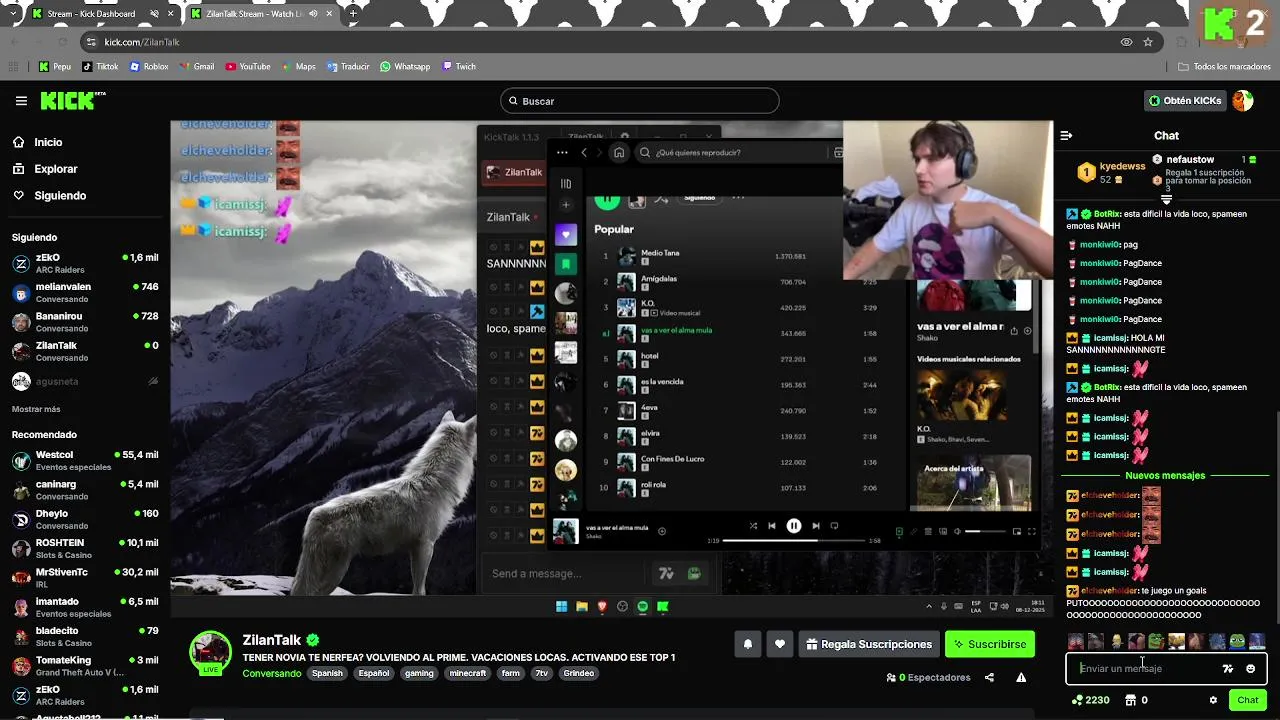The width and height of the screenshot is (1280, 720).
Task: Open the Kick hamburger menu
Action: (x=21, y=101)
